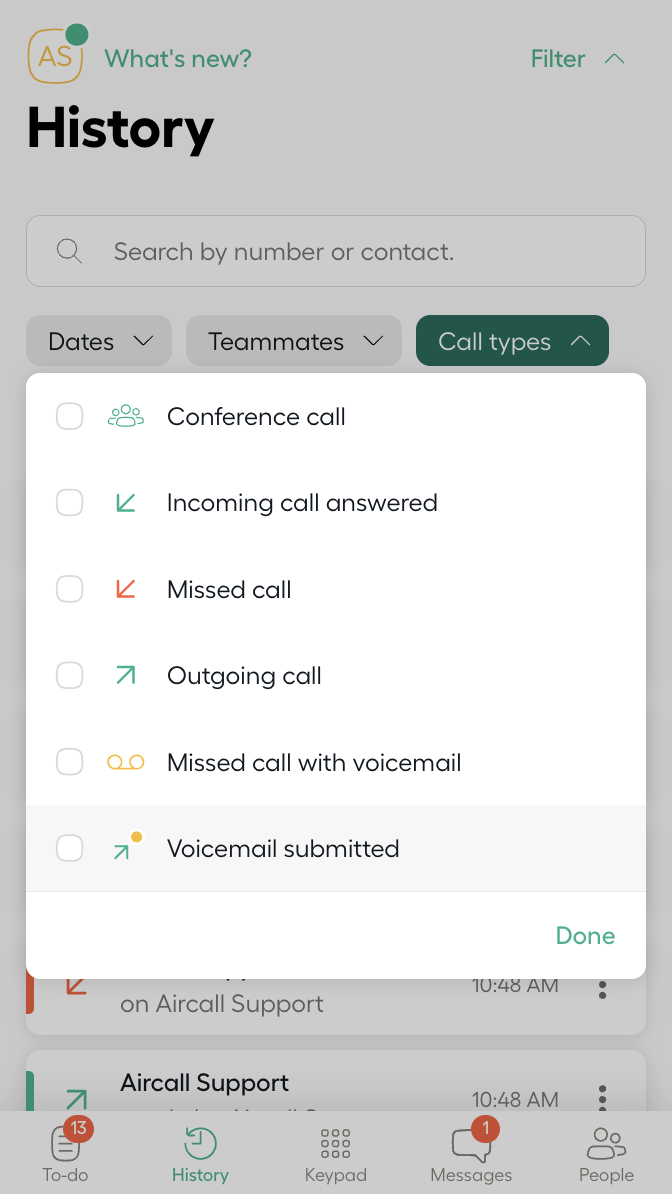Tick the Missed call checkbox
The width and height of the screenshot is (672, 1194).
coord(70,590)
